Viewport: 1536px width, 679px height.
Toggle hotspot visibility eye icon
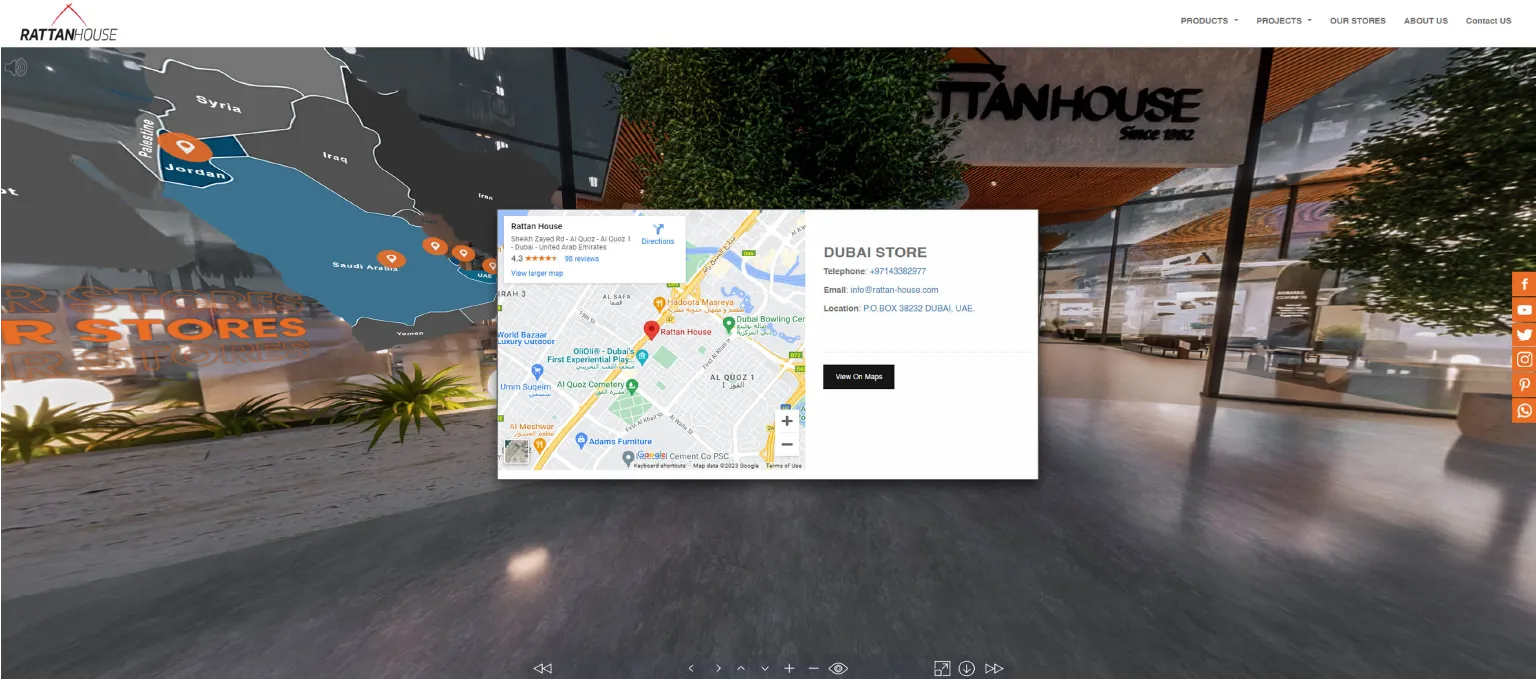pyautogui.click(x=839, y=668)
